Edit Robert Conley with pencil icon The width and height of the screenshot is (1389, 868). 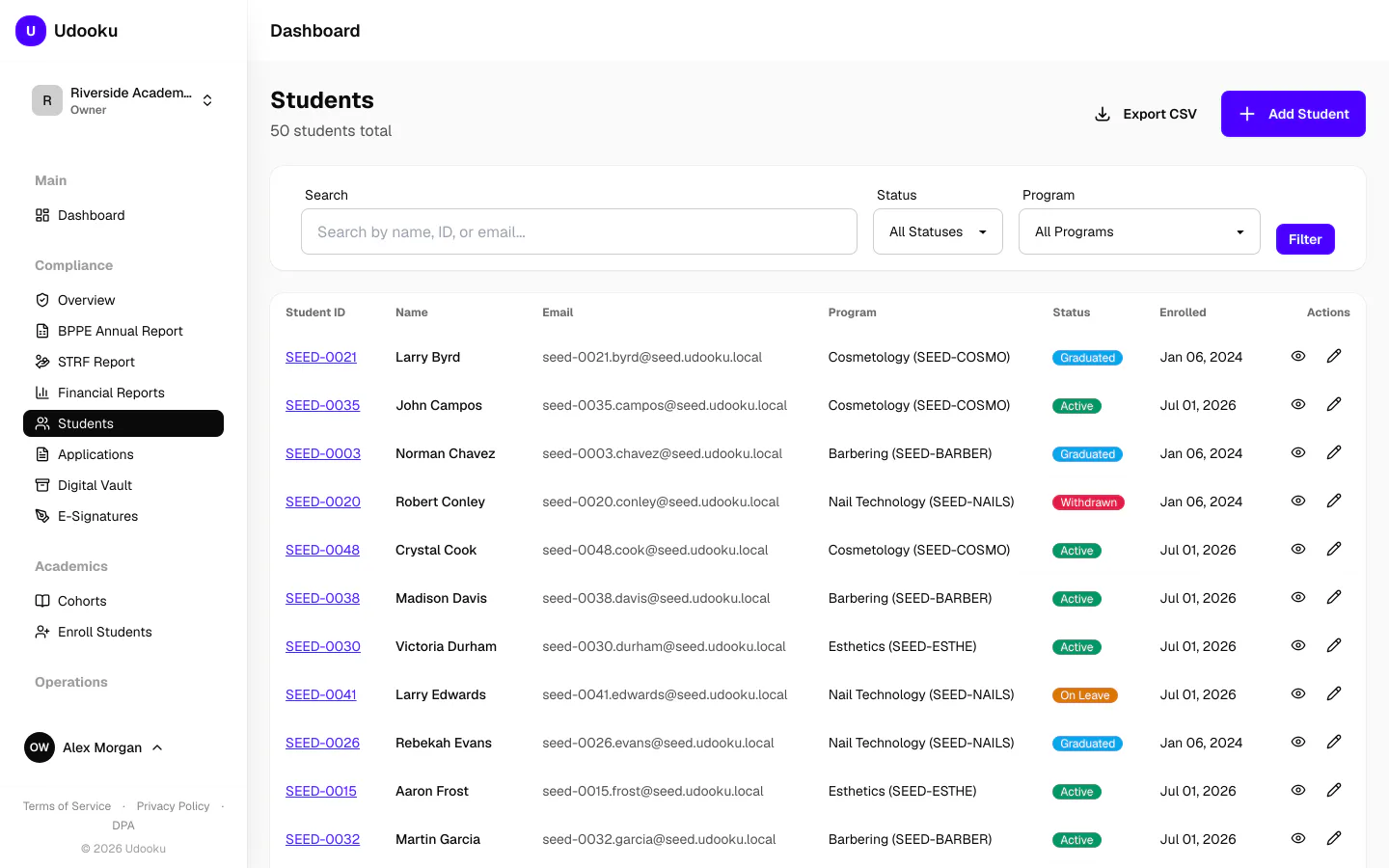pos(1334,501)
